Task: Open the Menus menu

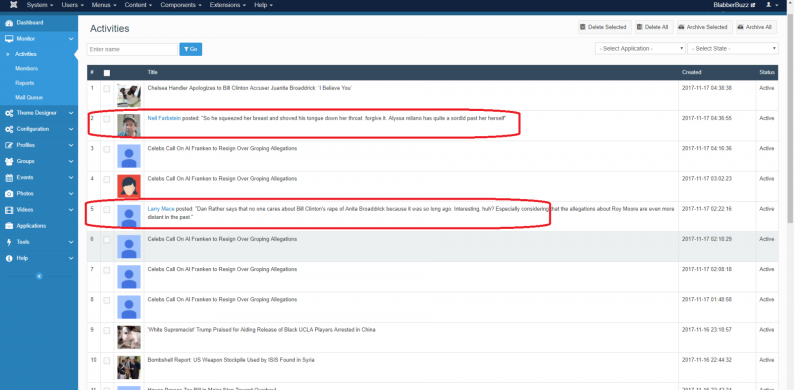Action: 104,5
